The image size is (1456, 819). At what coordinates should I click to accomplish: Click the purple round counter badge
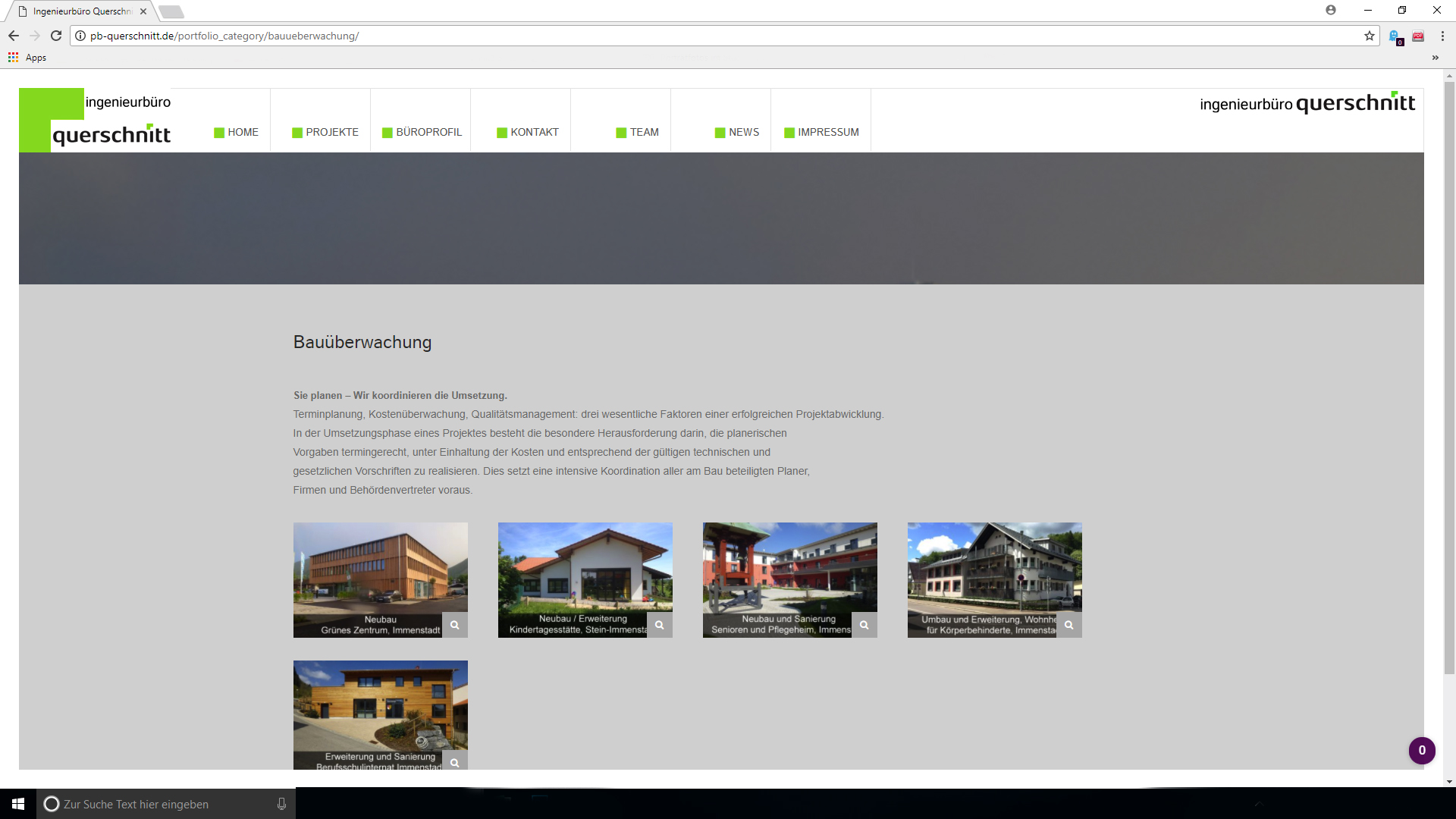coord(1422,750)
